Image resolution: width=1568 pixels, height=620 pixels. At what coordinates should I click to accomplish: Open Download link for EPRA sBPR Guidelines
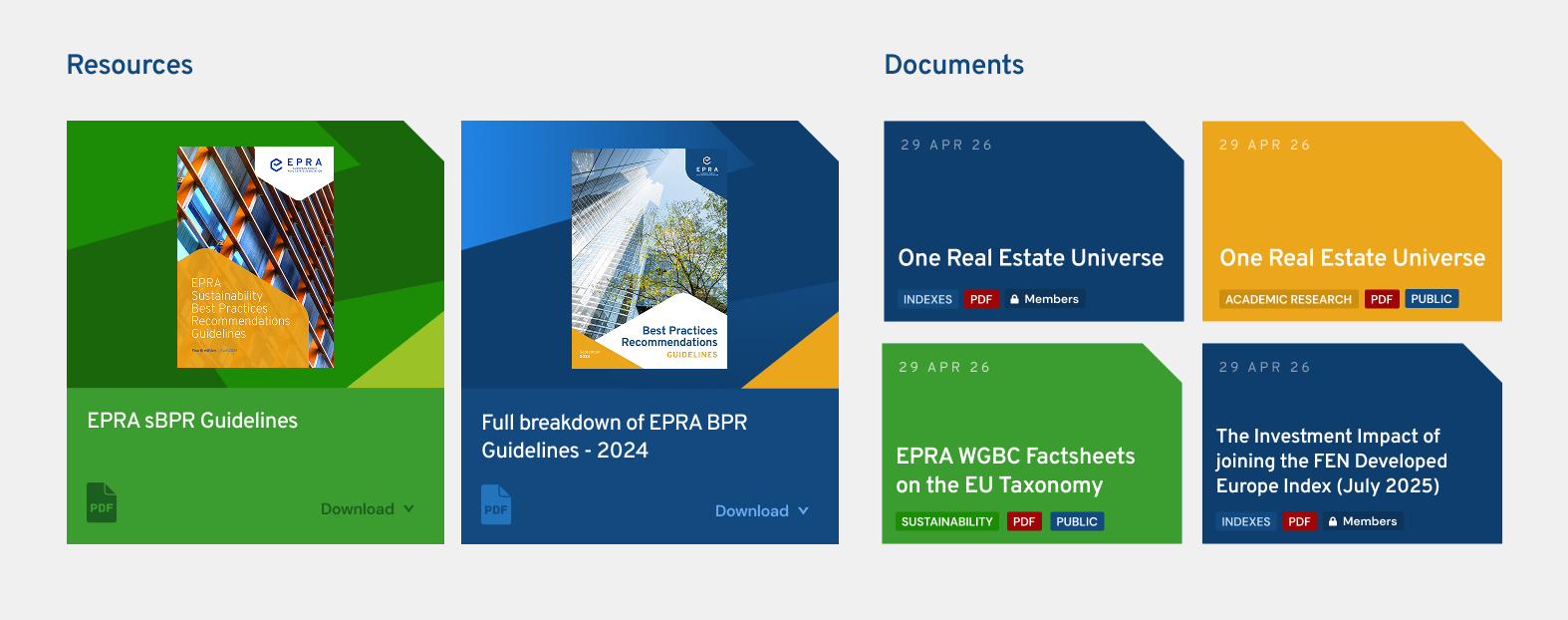click(x=358, y=508)
